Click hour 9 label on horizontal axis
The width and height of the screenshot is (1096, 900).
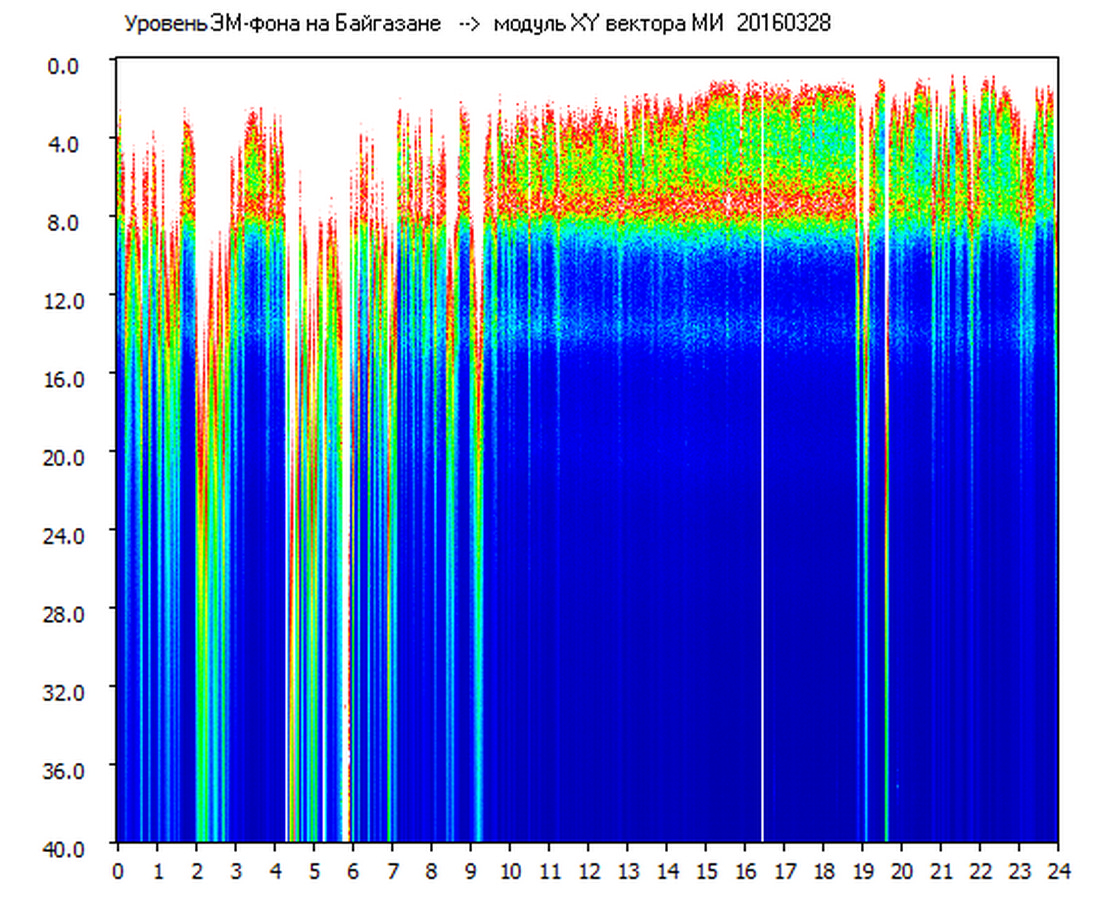(x=471, y=871)
